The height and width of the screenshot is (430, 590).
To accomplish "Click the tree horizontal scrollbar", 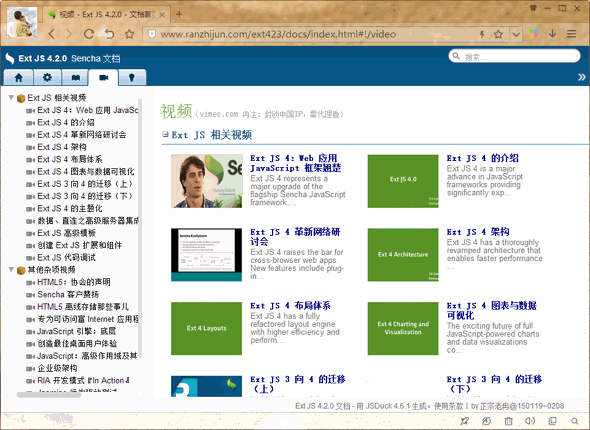I will 49,395.
